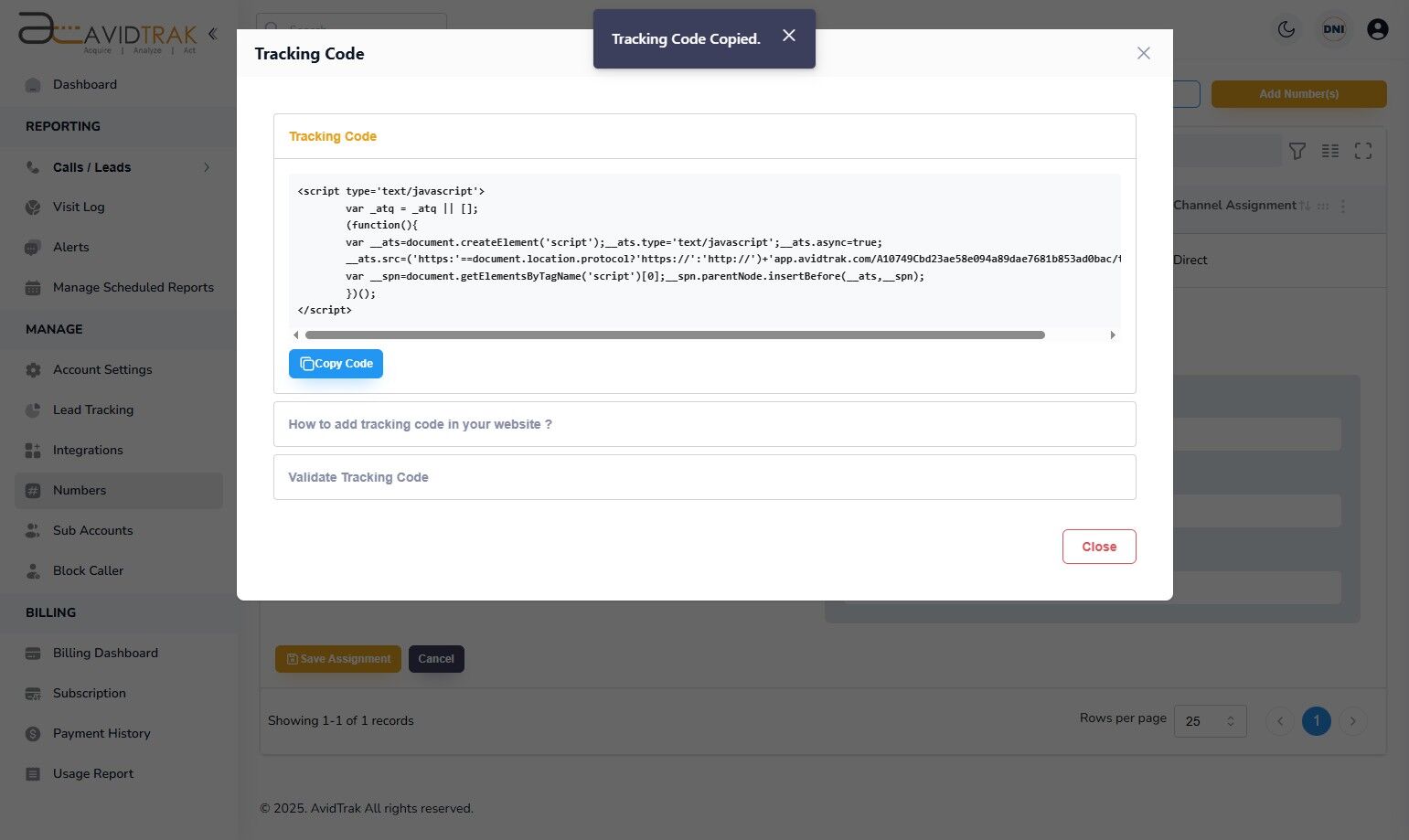Click the Save Assignment button
Screen dimensions: 1409x840
coord(338,659)
